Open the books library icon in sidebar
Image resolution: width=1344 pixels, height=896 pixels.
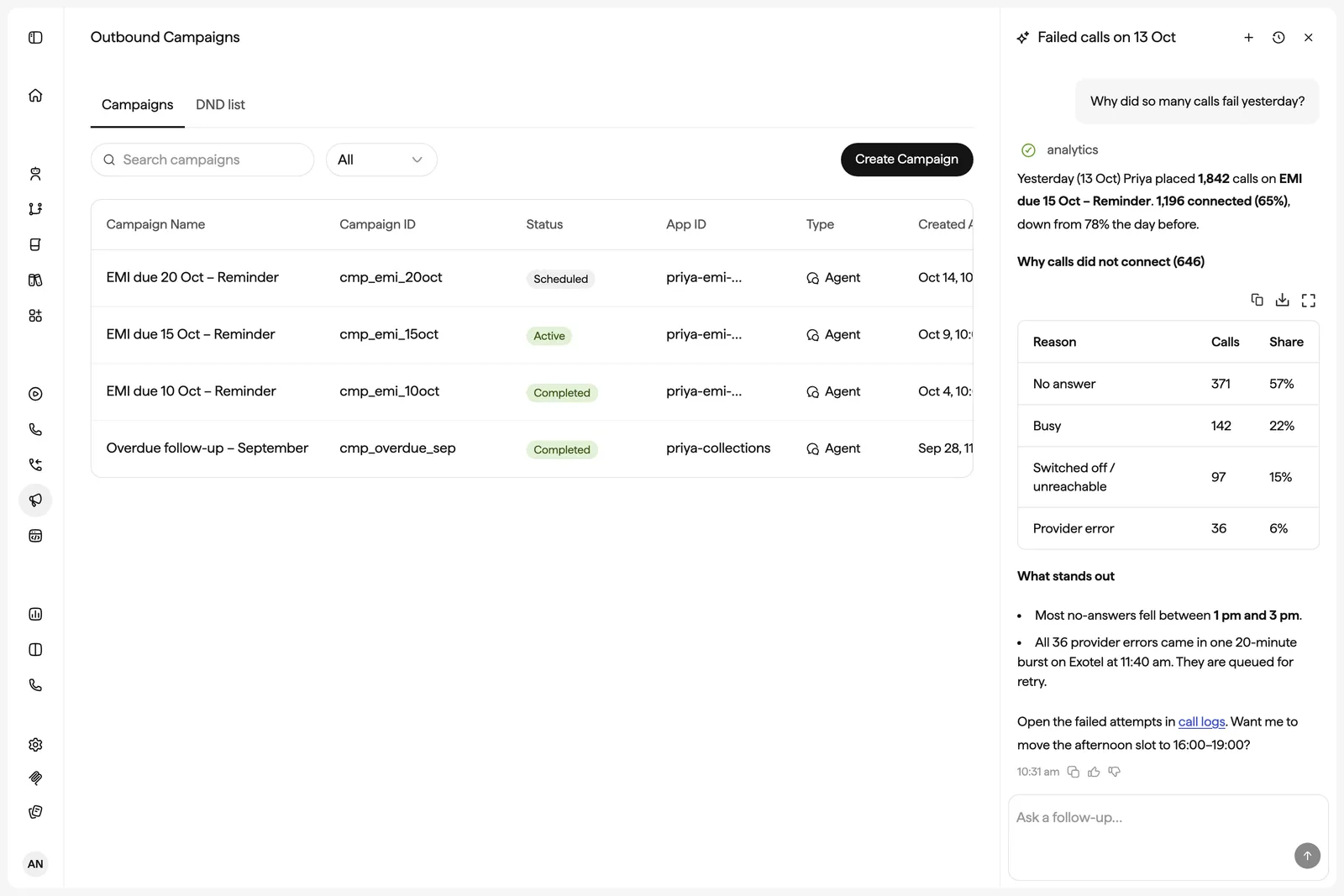tap(35, 280)
